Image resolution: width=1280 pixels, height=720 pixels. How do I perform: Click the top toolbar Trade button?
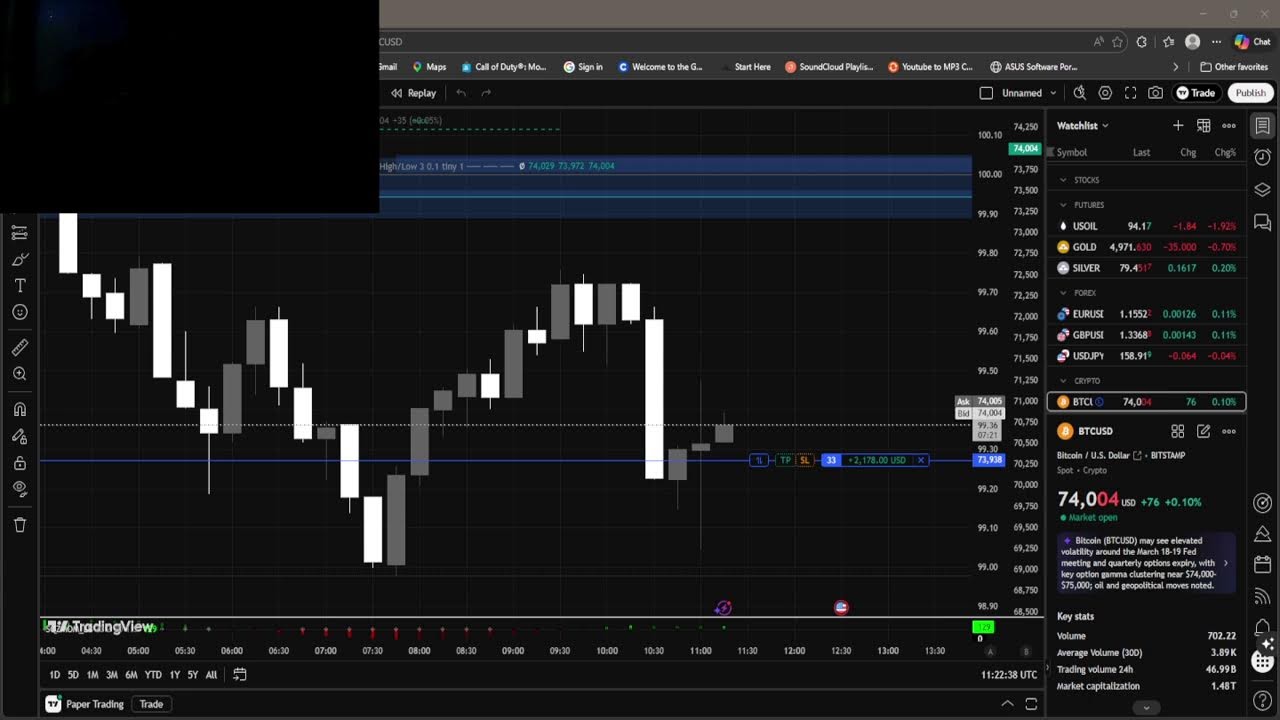(x=1196, y=93)
